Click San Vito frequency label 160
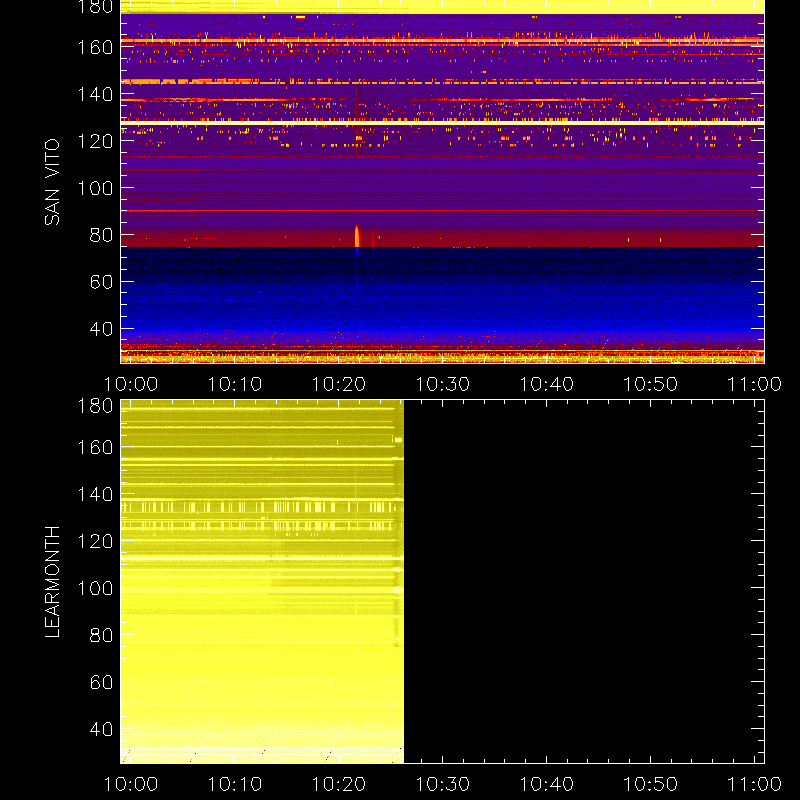 [95, 47]
